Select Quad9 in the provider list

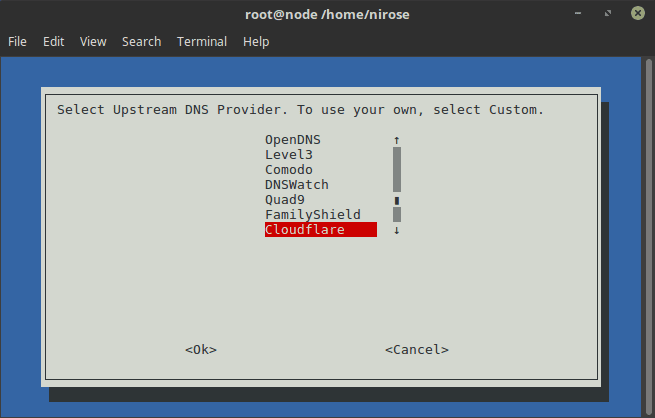click(285, 200)
